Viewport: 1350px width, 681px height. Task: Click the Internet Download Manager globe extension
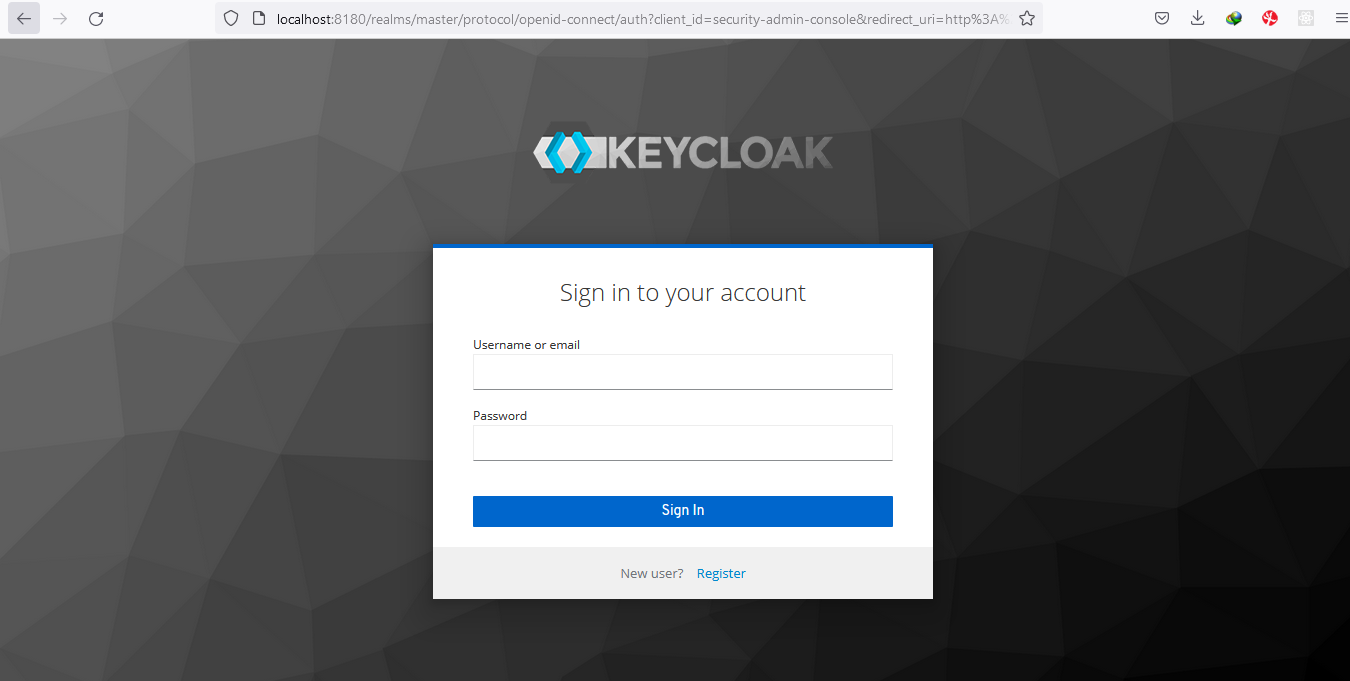pyautogui.click(x=1234, y=18)
